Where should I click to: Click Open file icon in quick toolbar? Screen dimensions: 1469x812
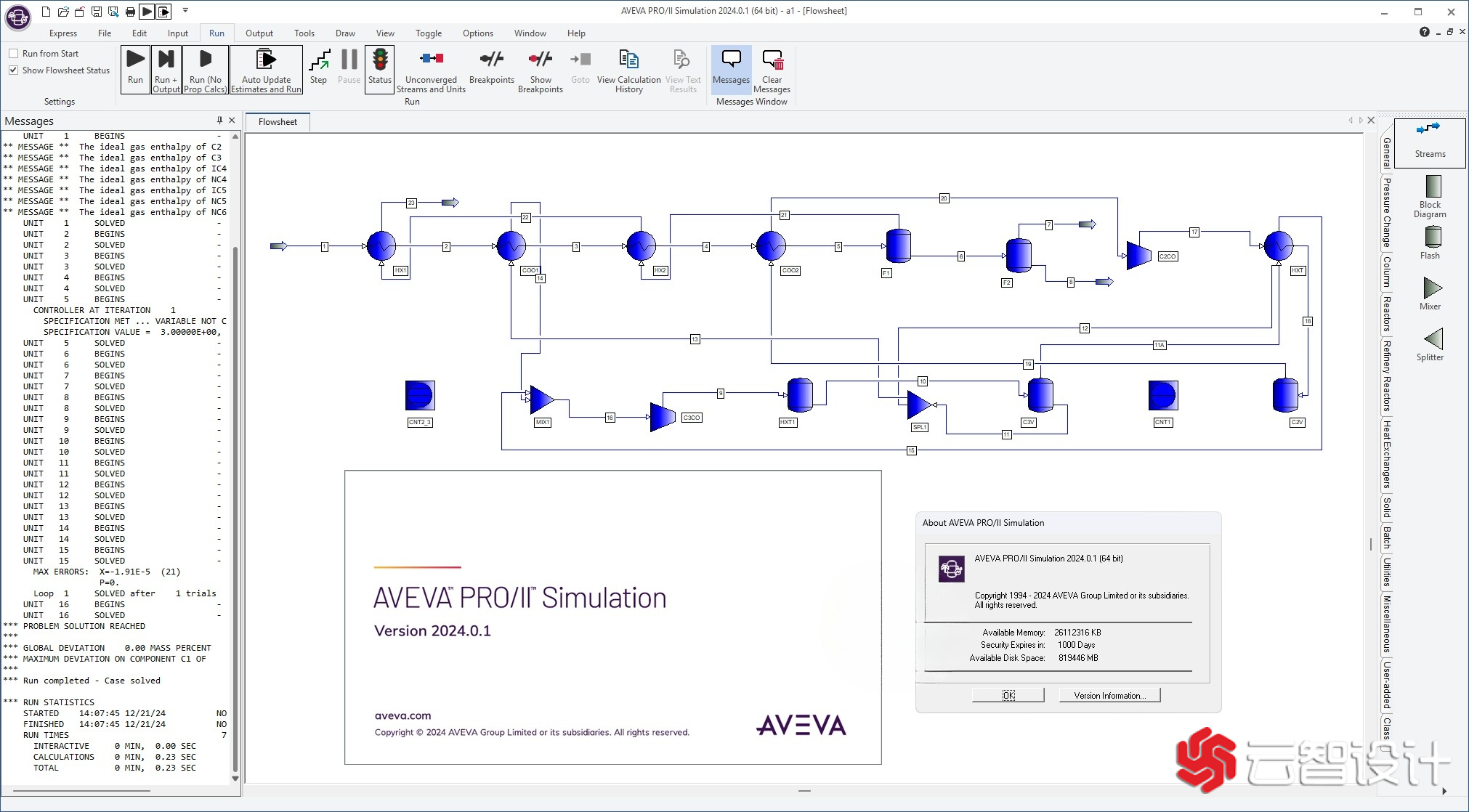62,11
